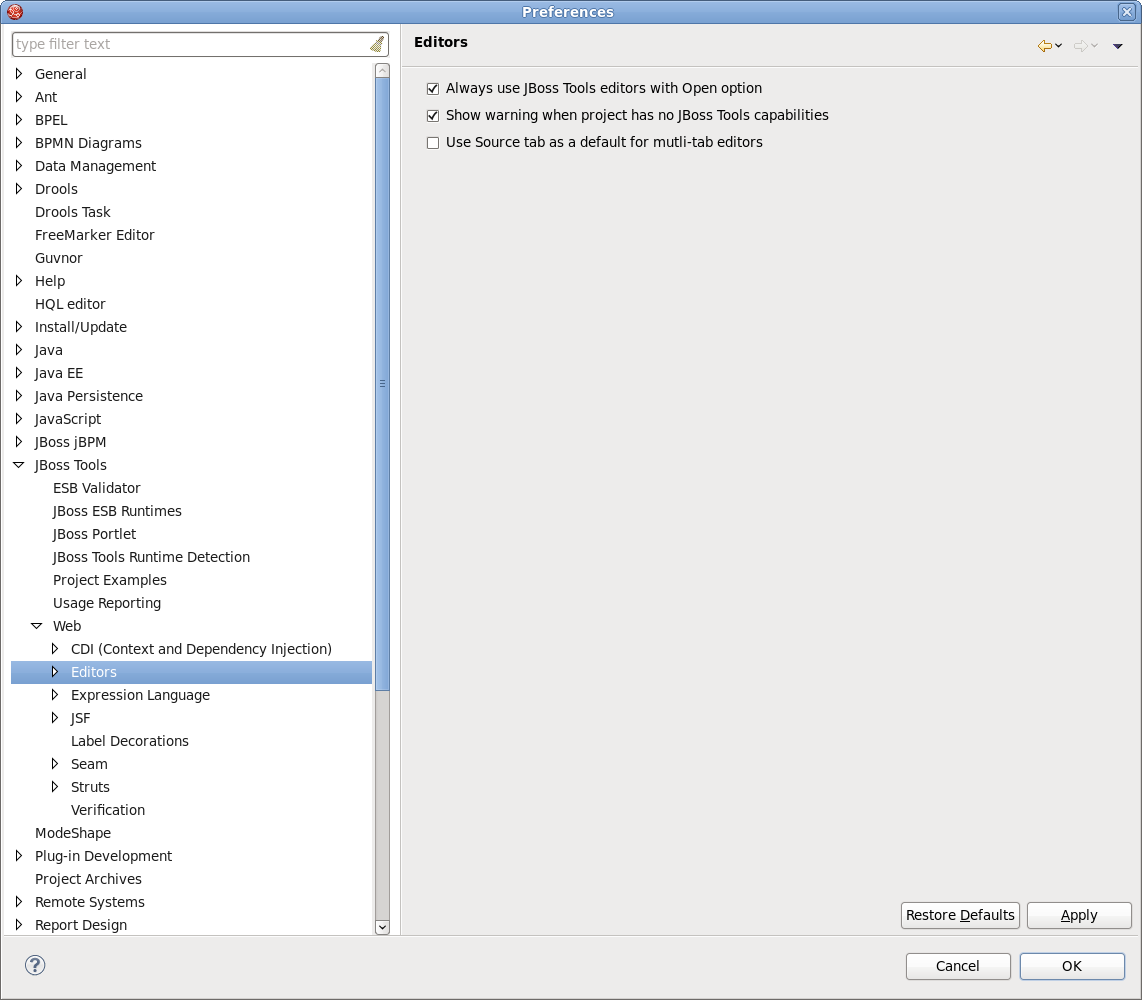Image resolution: width=1142 pixels, height=1000 pixels.
Task: Expand the Expression Language node
Action: tap(55, 695)
